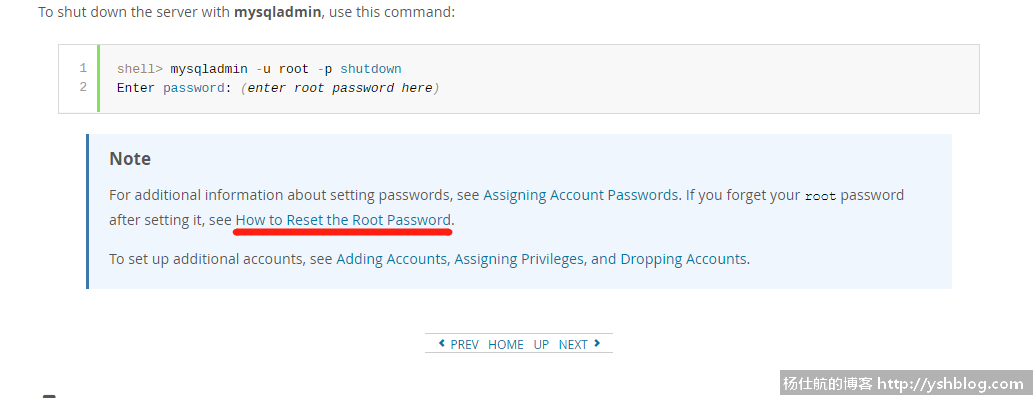Click the left arrow icon beside PREV
This screenshot has height=398, width=1033.
[x=442, y=343]
